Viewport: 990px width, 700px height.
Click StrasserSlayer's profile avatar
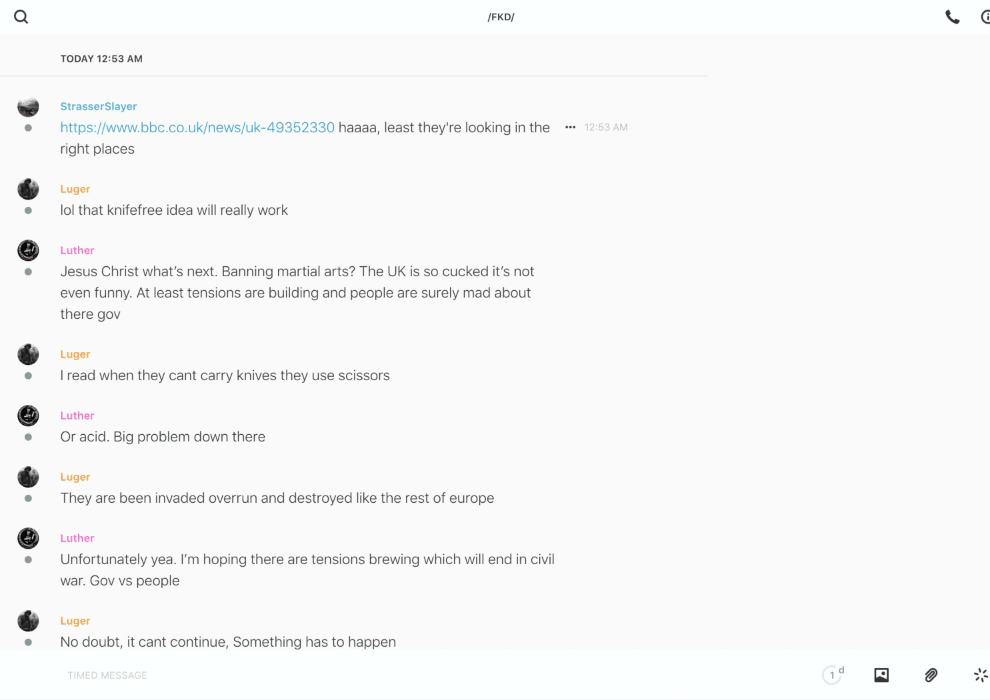(x=28, y=107)
